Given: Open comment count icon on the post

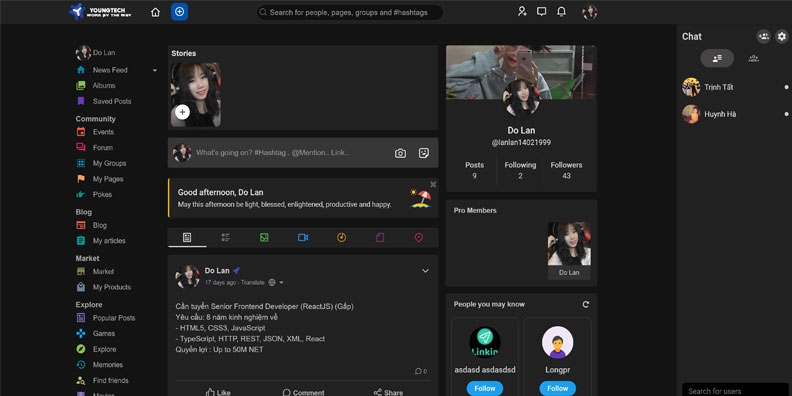Looking at the screenshot, I should point(421,371).
